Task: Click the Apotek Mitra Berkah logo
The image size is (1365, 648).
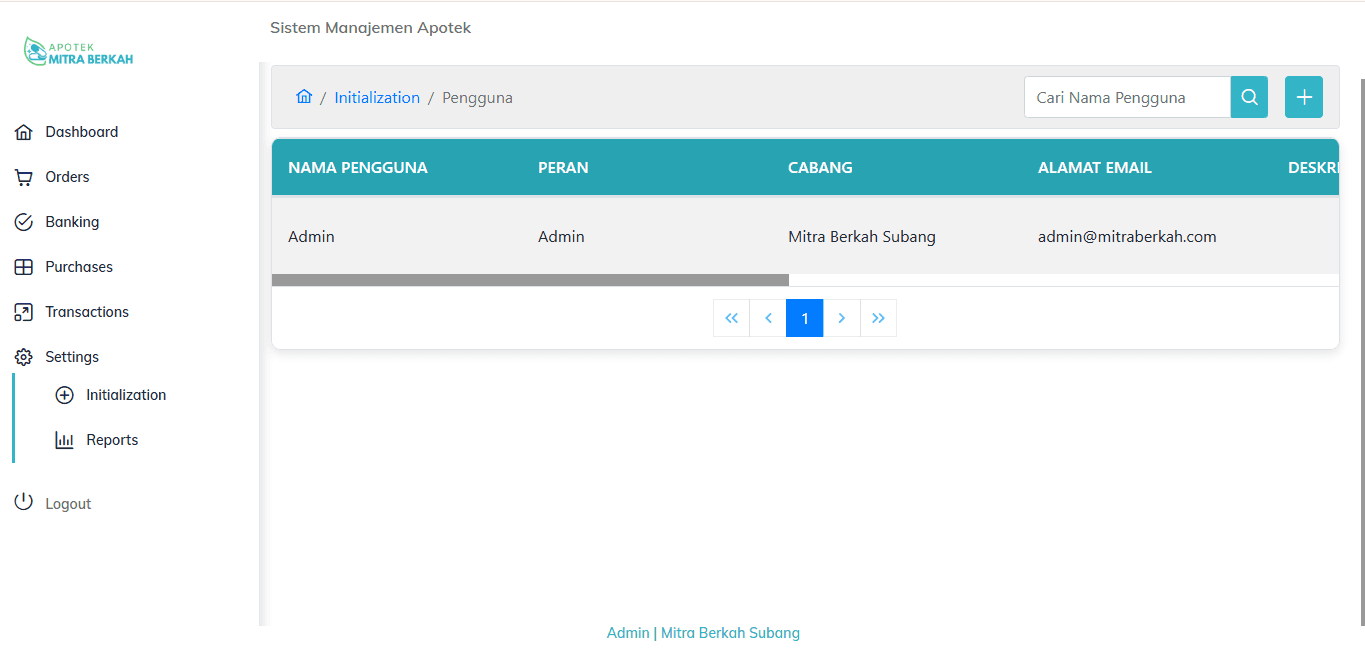Action: (x=78, y=52)
